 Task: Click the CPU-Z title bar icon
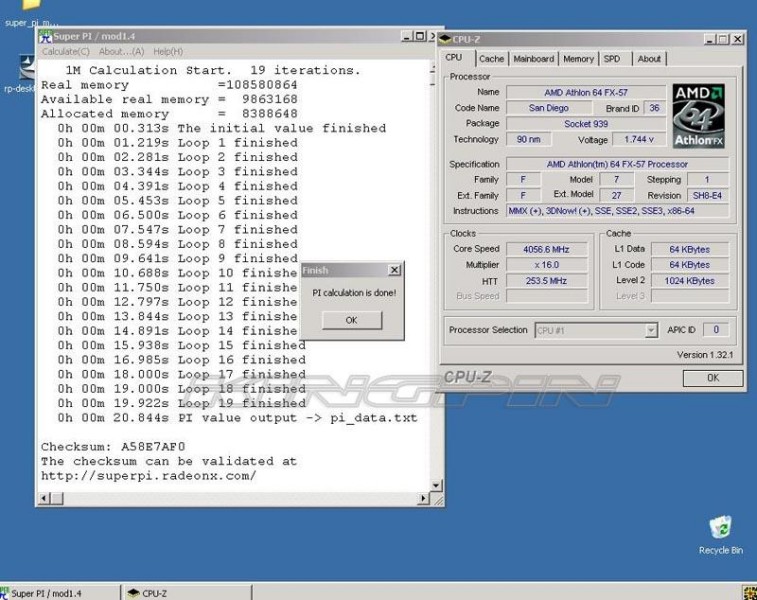pyautogui.click(x=445, y=39)
